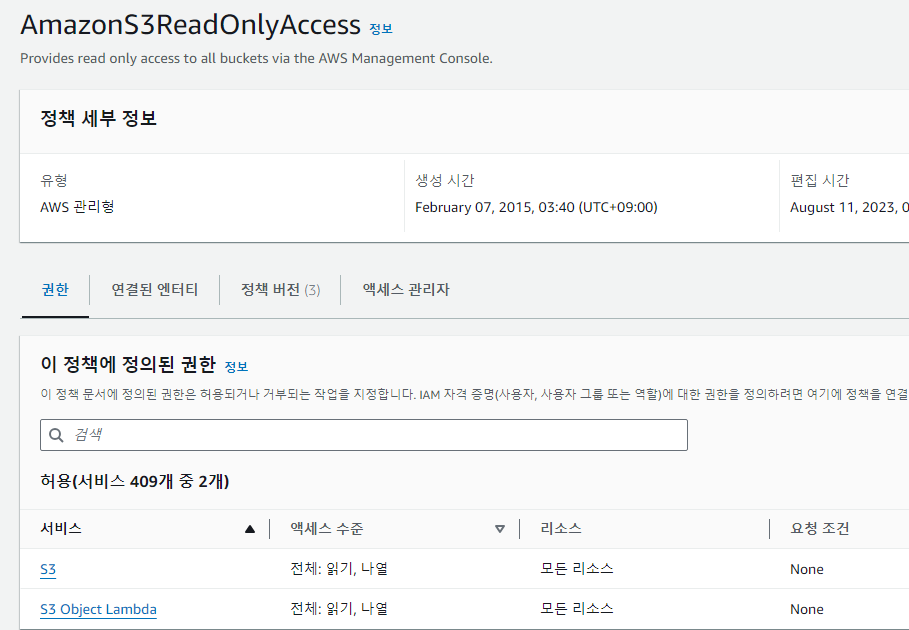Screen dimensions: 909x630
Task: Select creation time February 07, 2015
Action: [536, 207]
